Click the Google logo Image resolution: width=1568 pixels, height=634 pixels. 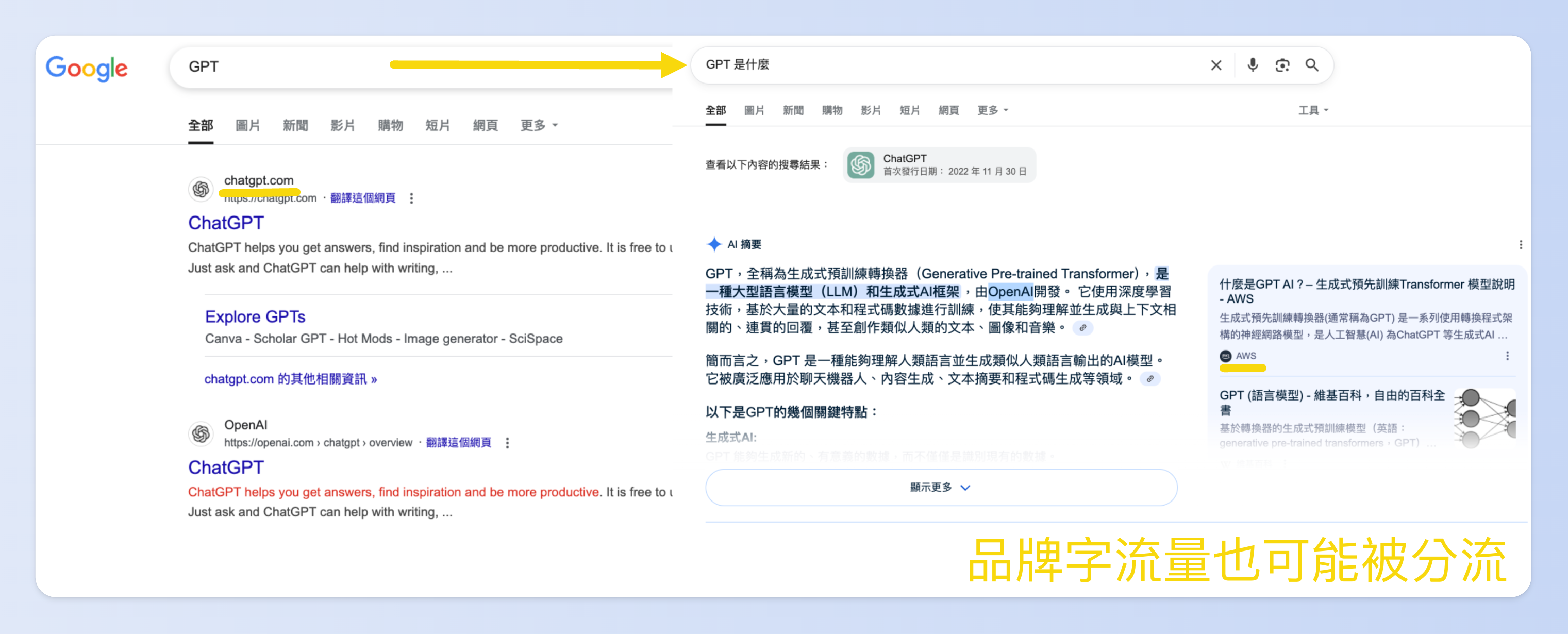87,68
